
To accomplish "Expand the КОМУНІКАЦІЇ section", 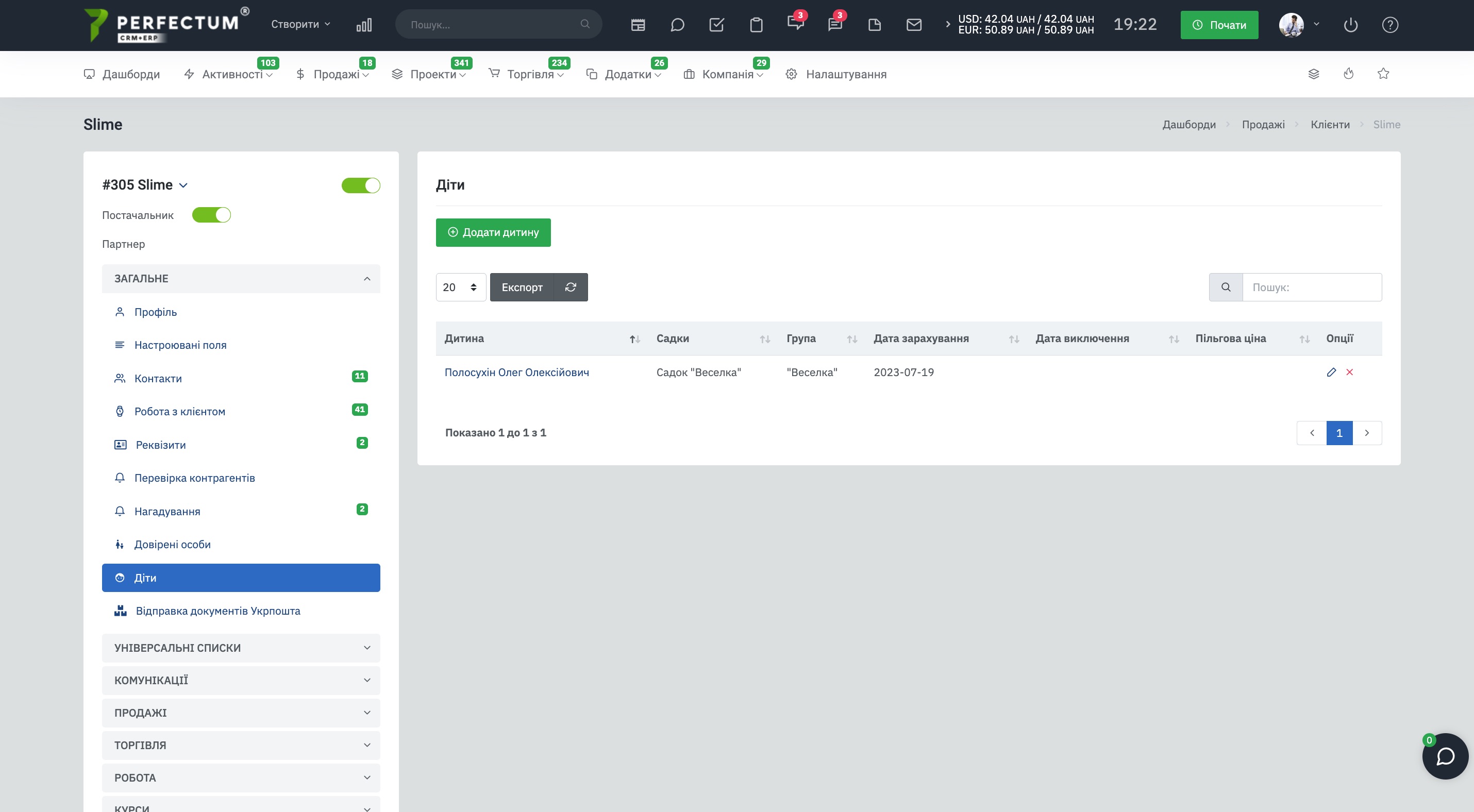I will click(x=241, y=681).
